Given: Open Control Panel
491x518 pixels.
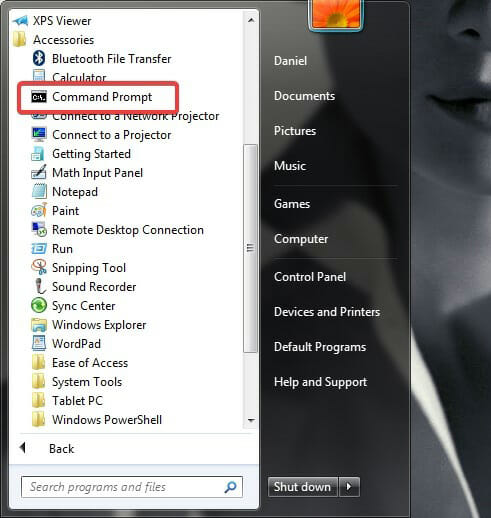Looking at the screenshot, I should 310,277.
